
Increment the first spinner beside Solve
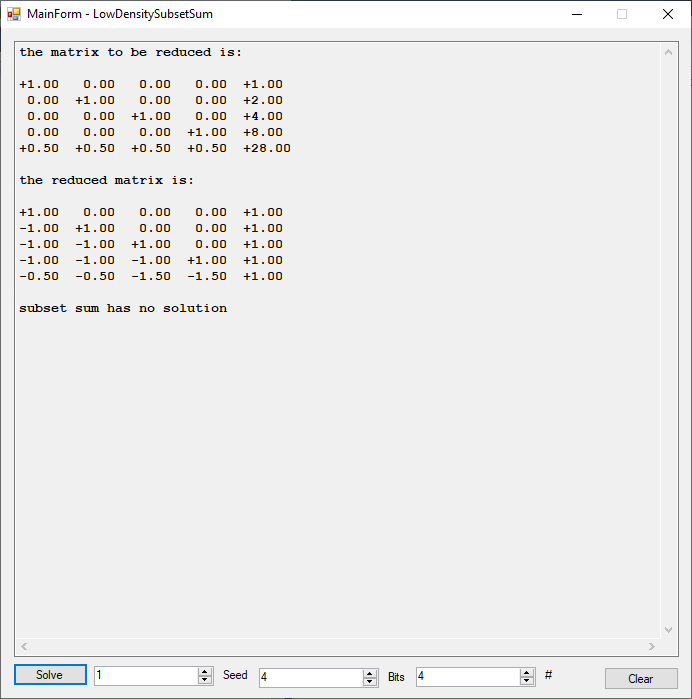tap(205, 671)
